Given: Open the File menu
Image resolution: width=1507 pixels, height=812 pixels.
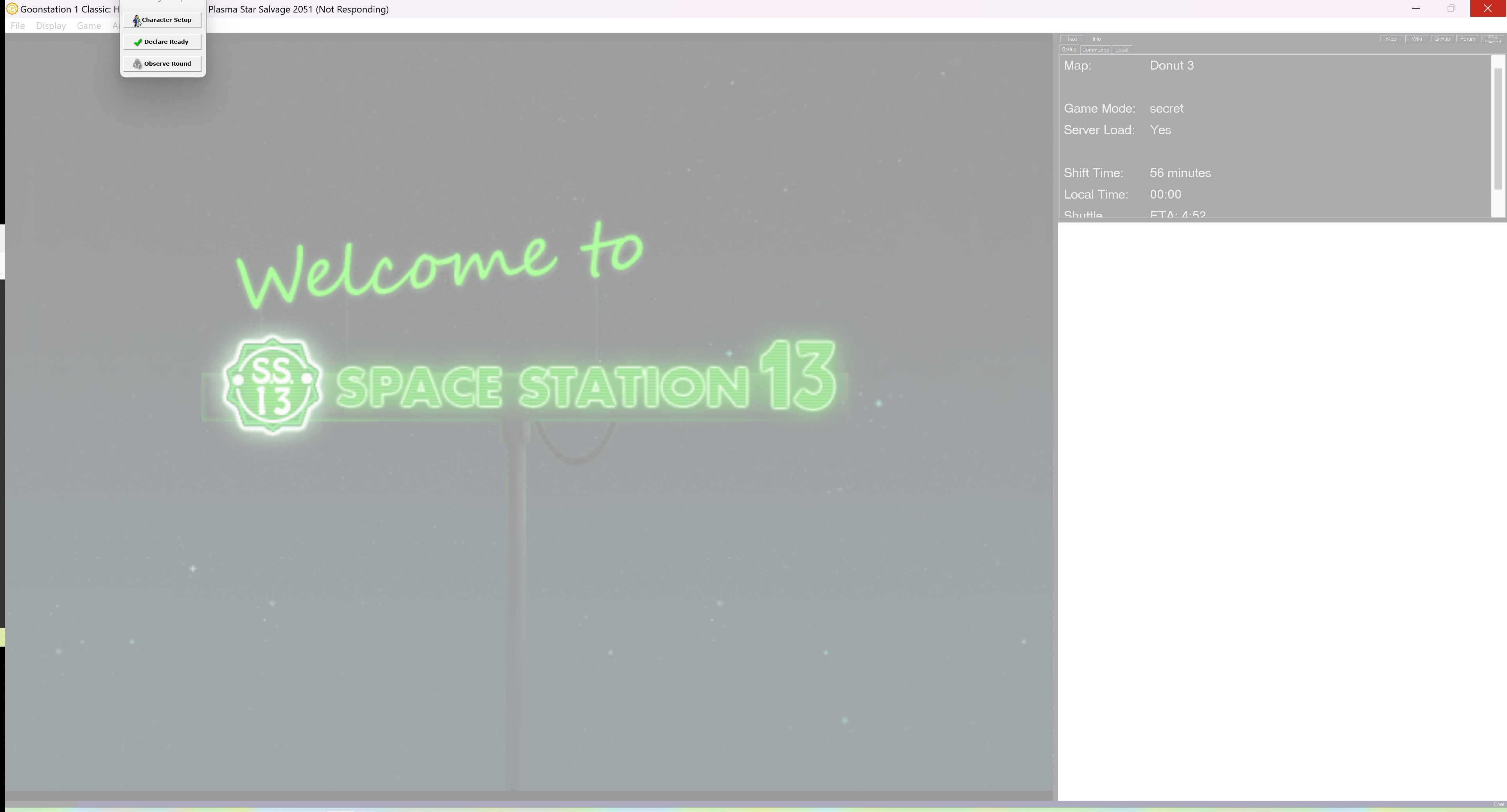Looking at the screenshot, I should 18,26.
